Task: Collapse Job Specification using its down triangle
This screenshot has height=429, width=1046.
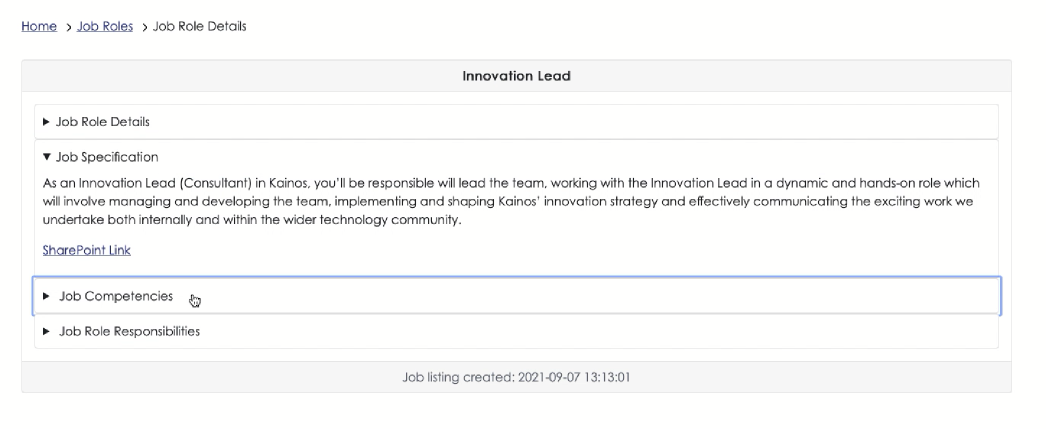Action: [x=46, y=157]
